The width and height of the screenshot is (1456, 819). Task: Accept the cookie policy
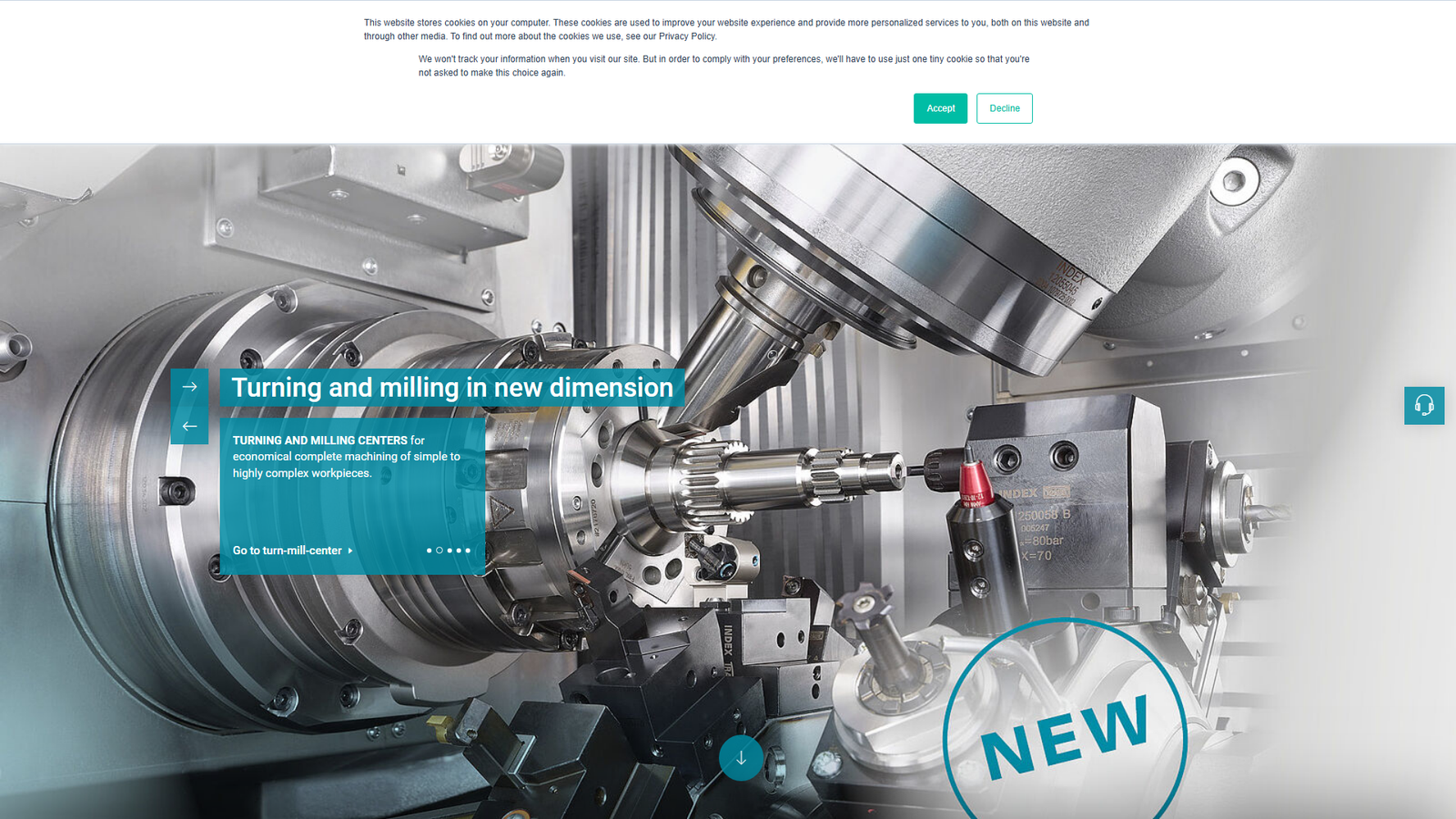940,108
